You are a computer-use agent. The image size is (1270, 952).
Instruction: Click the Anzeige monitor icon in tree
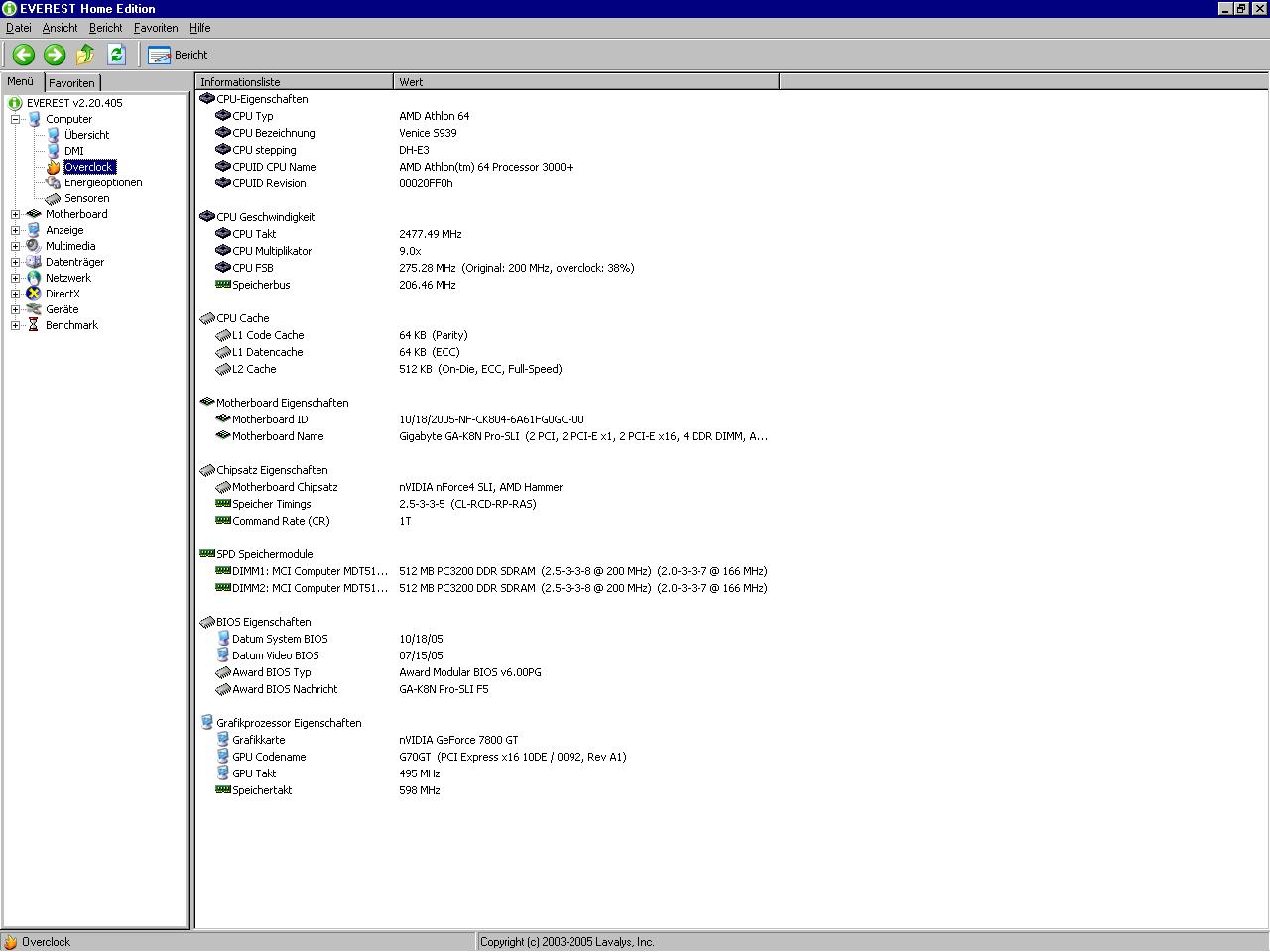tap(34, 230)
